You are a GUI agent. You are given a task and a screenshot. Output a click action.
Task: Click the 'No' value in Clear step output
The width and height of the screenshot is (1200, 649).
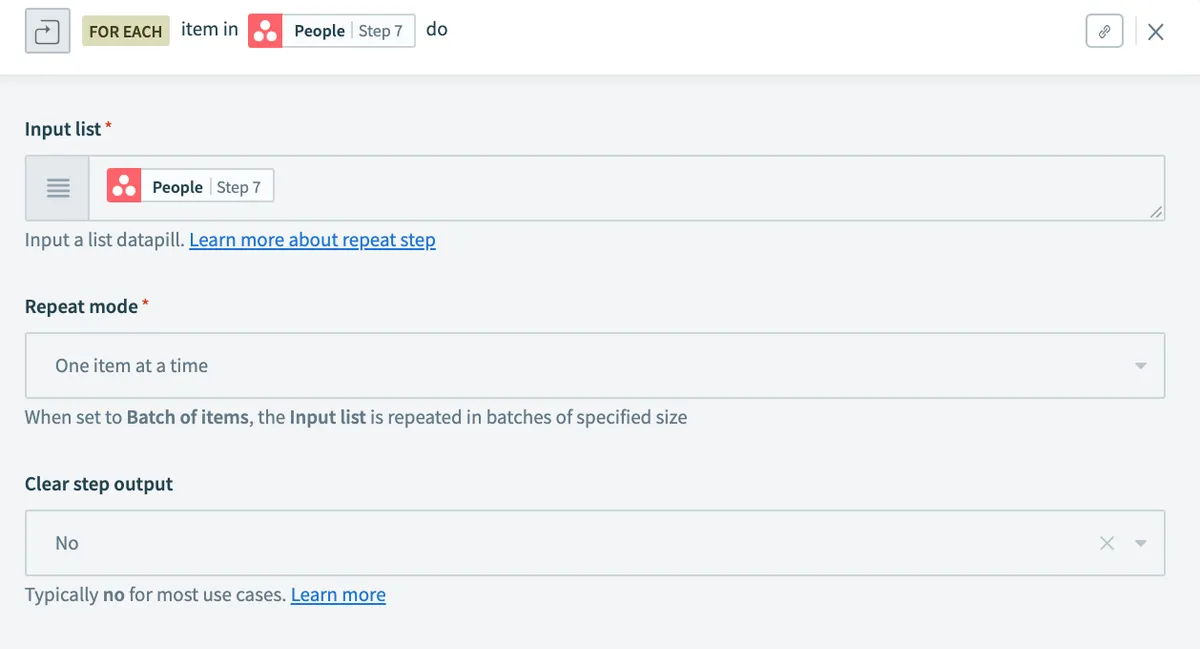pos(67,543)
